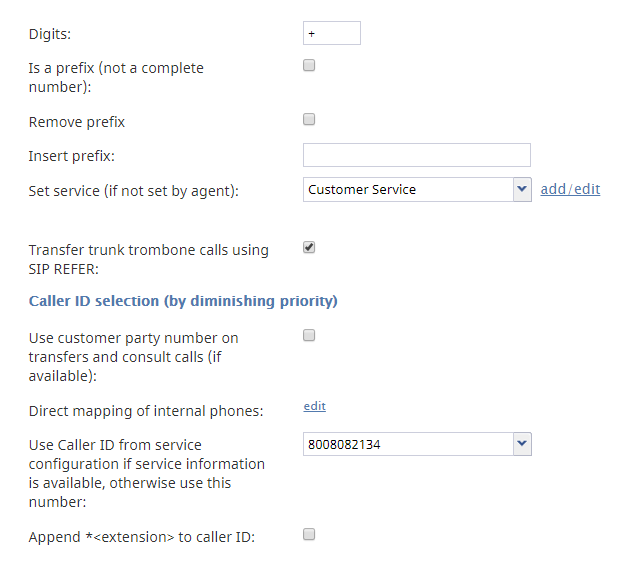Select the 8008082134 caller ID combo box
Screen dimensions: 631x572
[x=417, y=444]
